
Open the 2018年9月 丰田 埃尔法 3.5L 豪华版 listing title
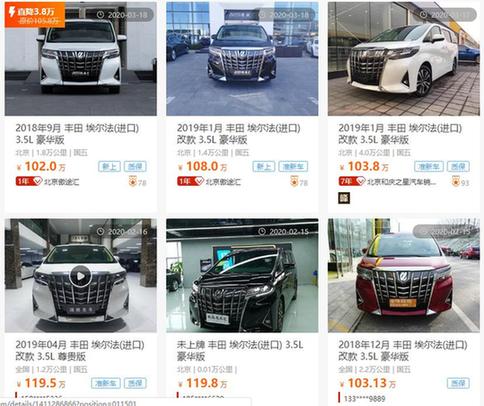tap(77, 134)
